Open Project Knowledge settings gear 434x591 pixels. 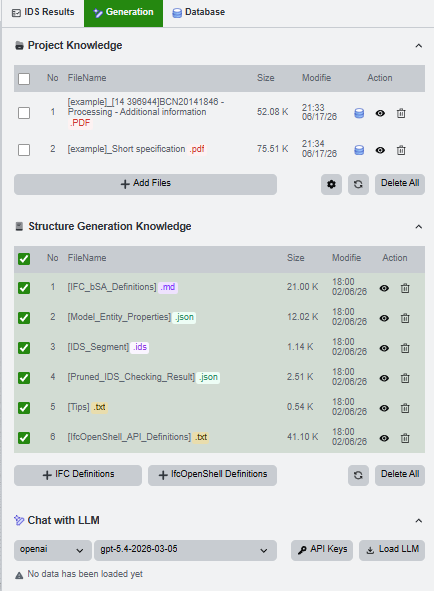331,184
